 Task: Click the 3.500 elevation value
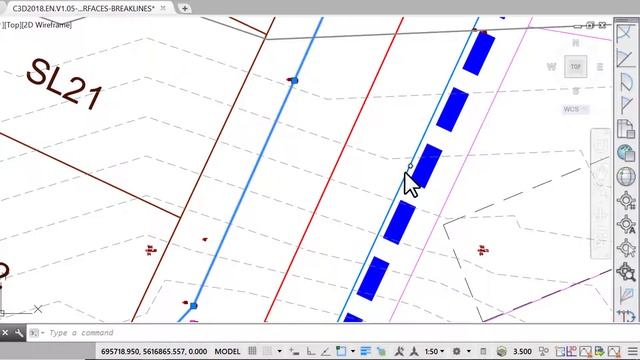coord(522,351)
